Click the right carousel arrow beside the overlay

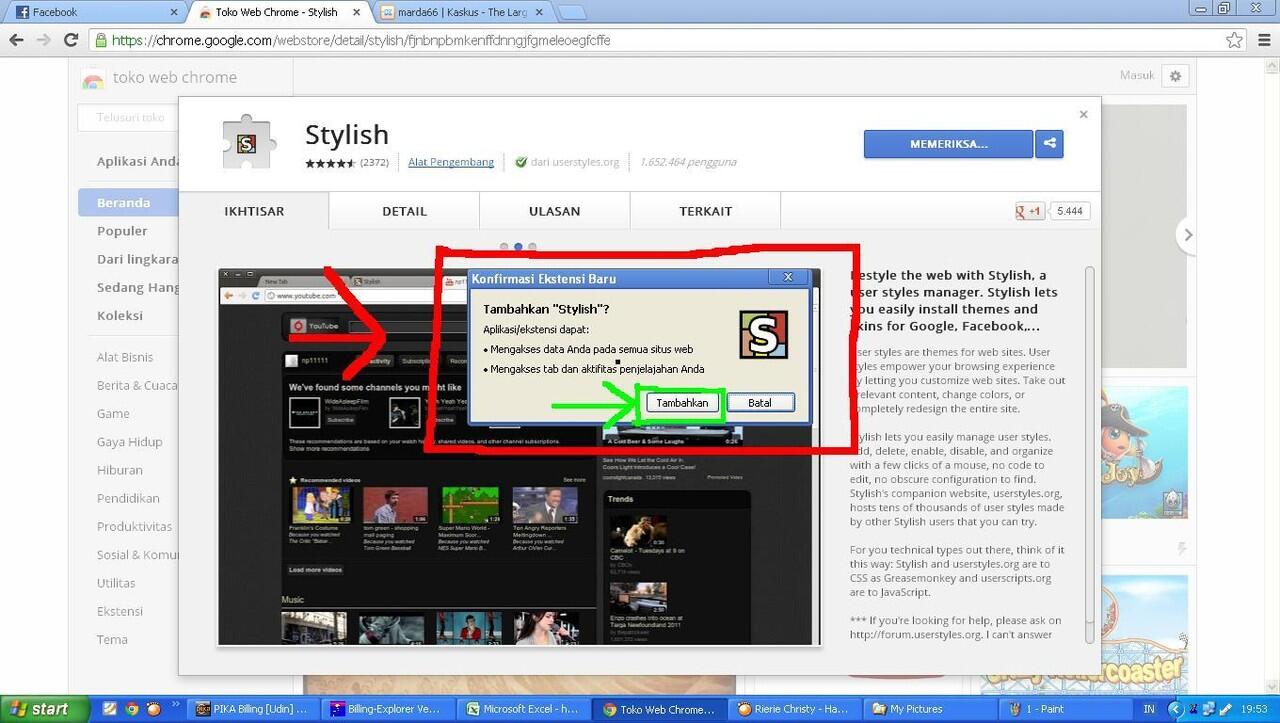click(x=1188, y=235)
